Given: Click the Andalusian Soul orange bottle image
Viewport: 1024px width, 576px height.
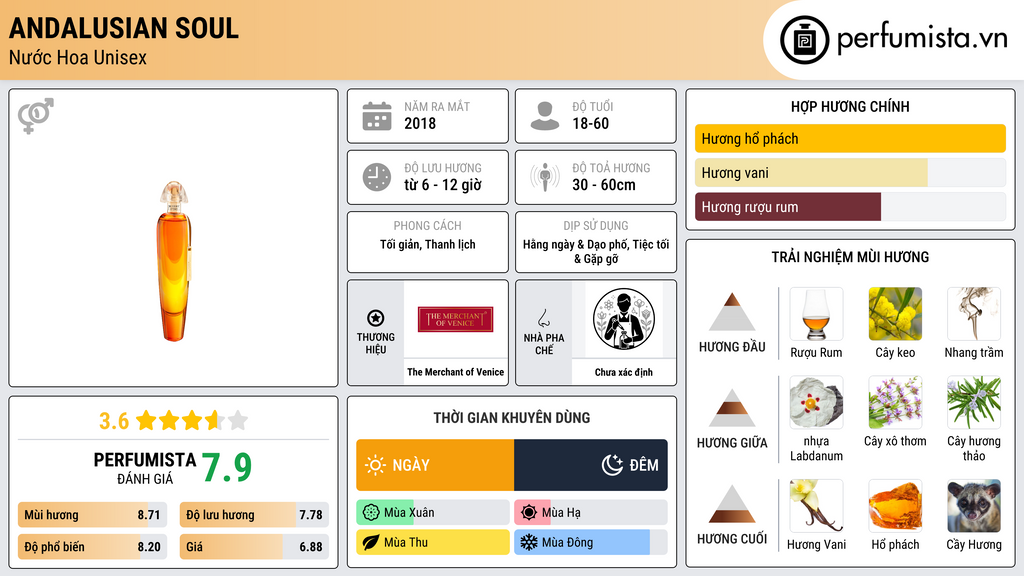Looking at the screenshot, I should pyautogui.click(x=174, y=261).
